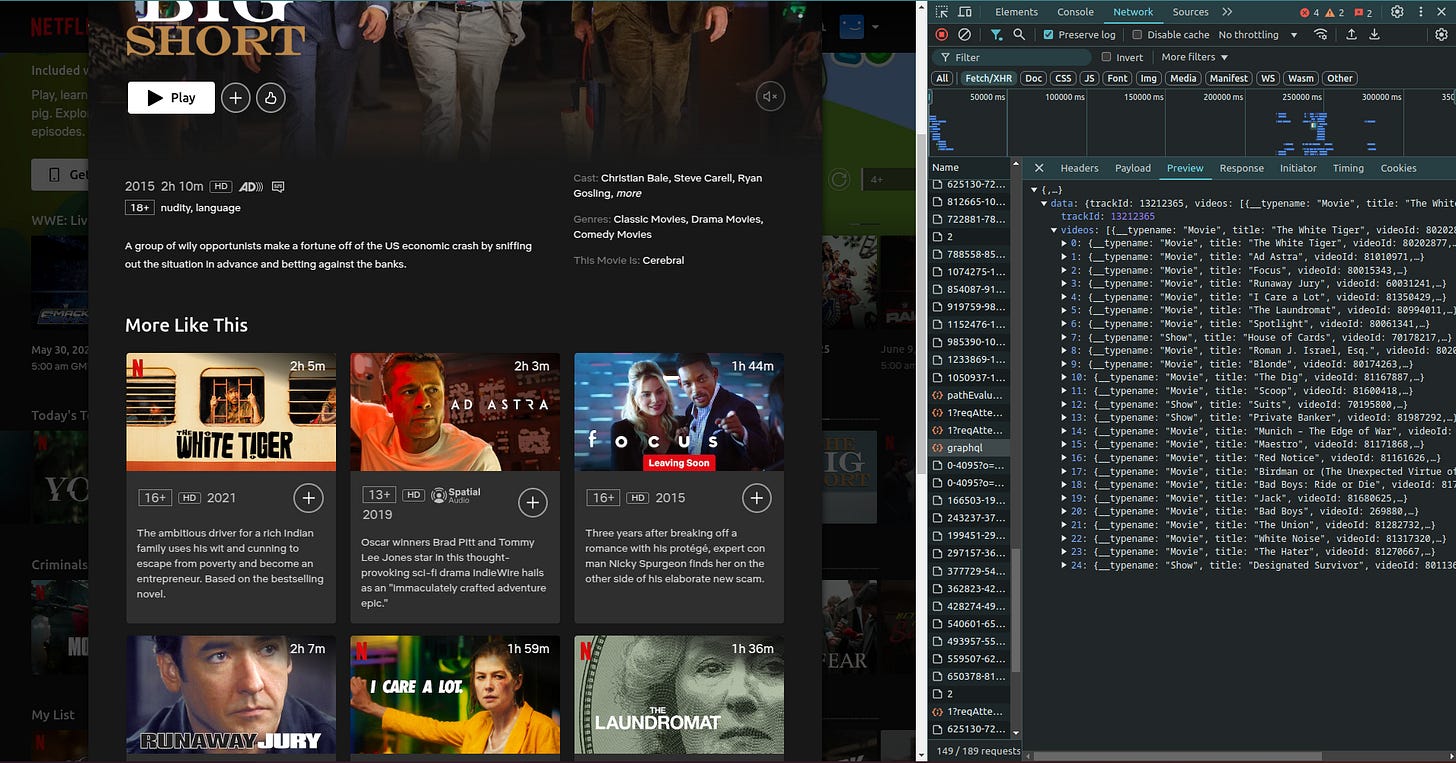Open The Laundromat thumbnail
The image size is (1456, 763).
(679, 694)
